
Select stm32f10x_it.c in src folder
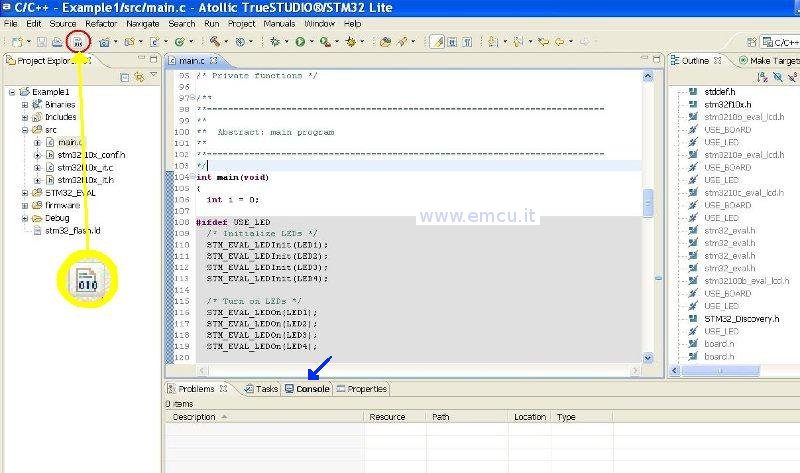[x=85, y=167]
